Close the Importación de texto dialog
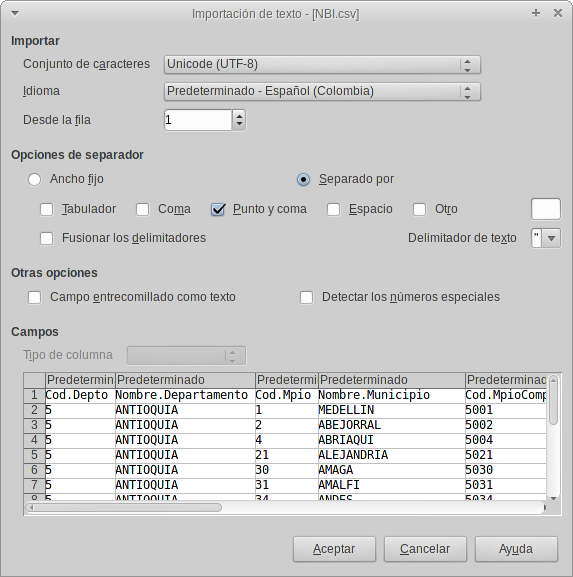 tap(558, 13)
